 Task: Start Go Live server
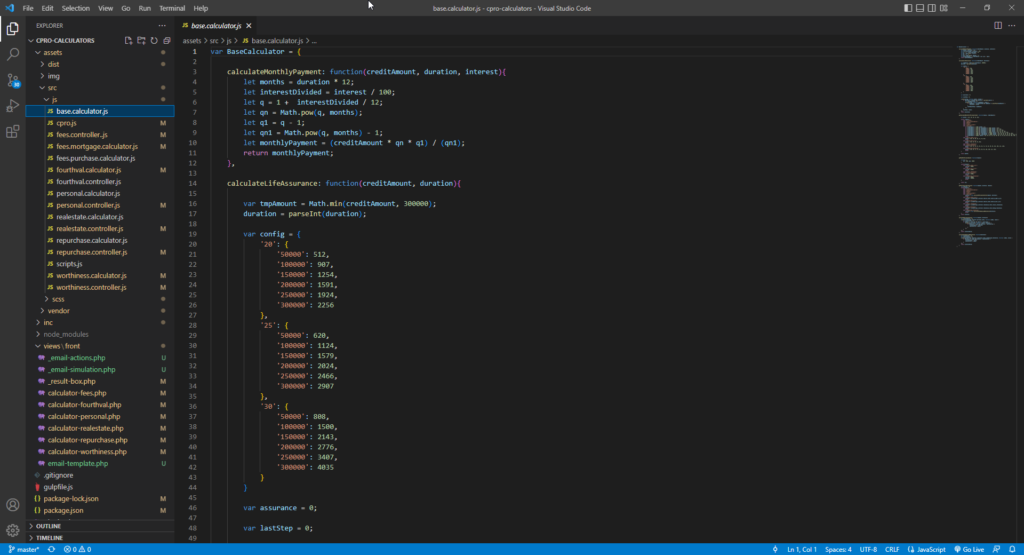(x=969, y=549)
